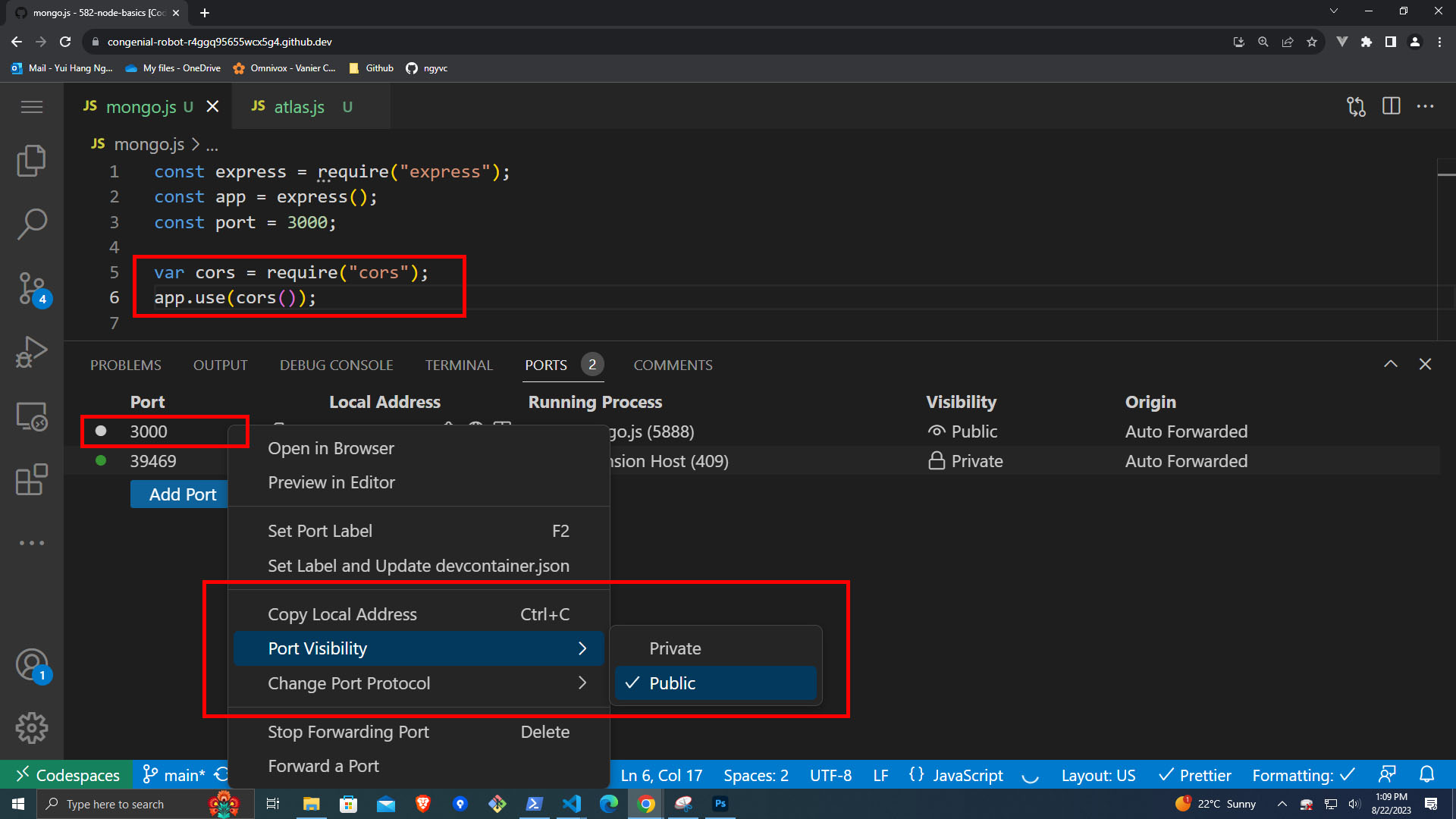Open the Search view icon
This screenshot has height=819, width=1456.
pos(31,224)
